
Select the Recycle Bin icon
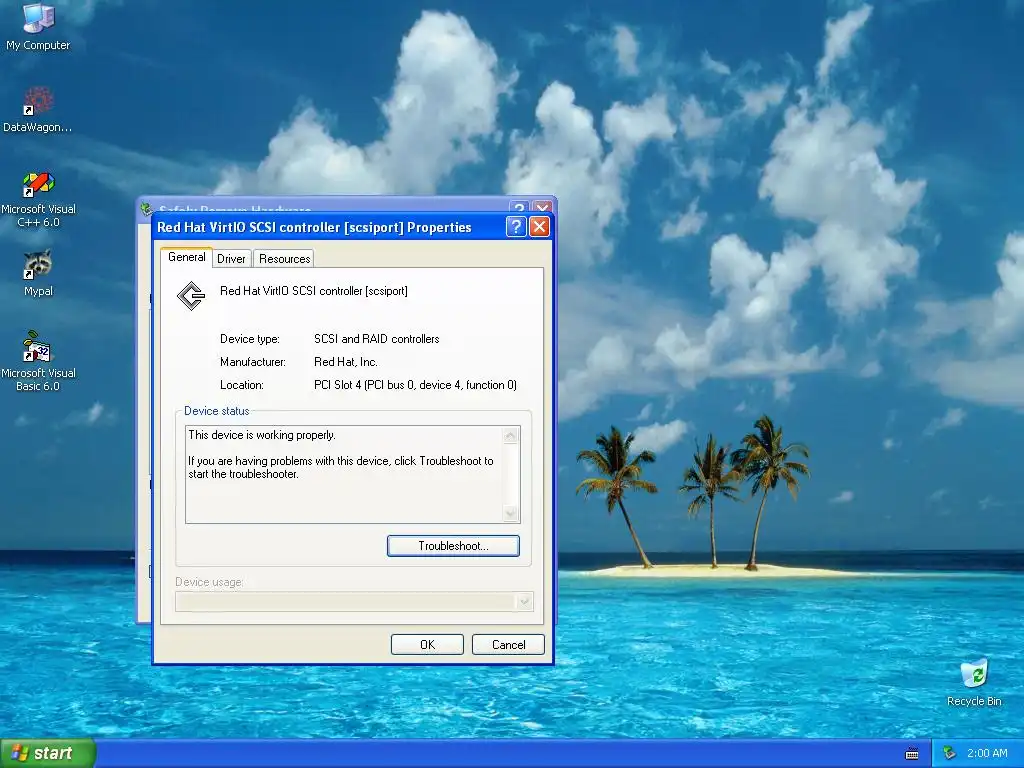[974, 682]
